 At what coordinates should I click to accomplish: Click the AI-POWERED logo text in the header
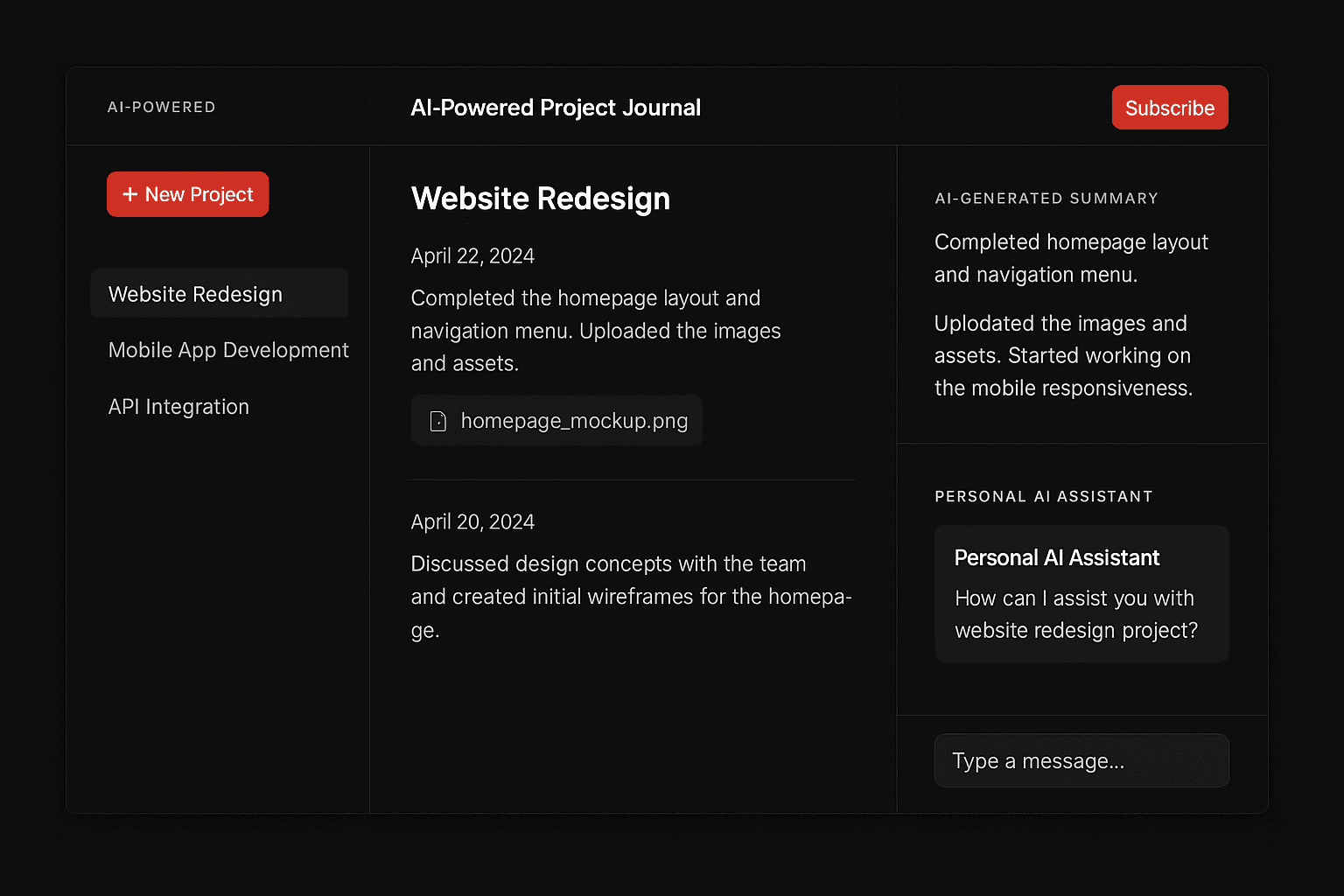[x=161, y=107]
